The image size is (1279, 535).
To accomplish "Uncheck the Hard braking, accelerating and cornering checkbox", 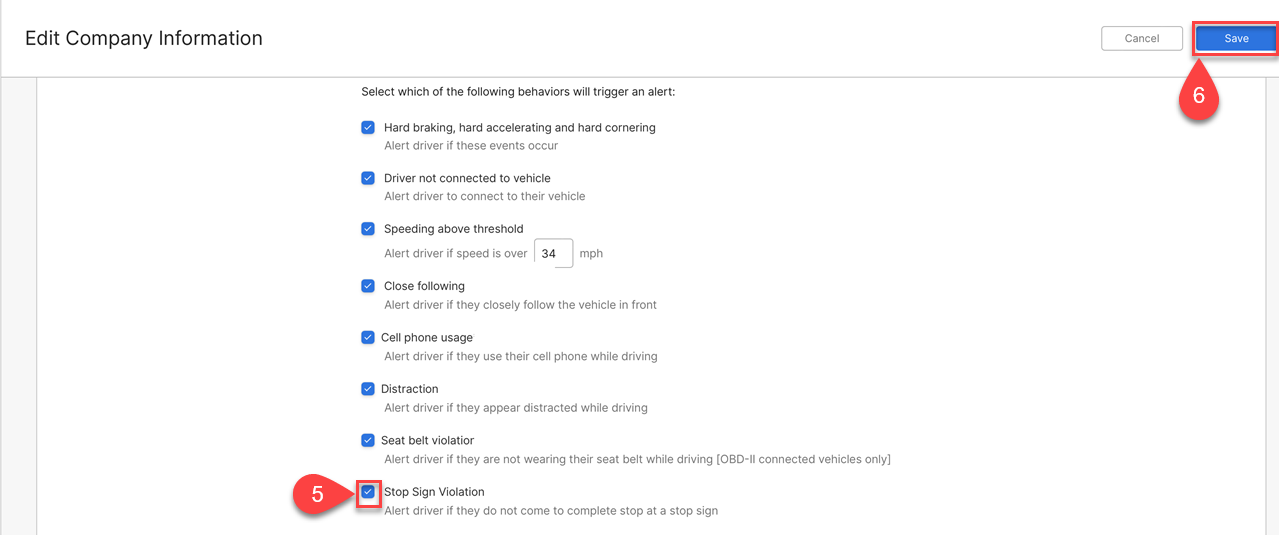I will click(x=368, y=128).
